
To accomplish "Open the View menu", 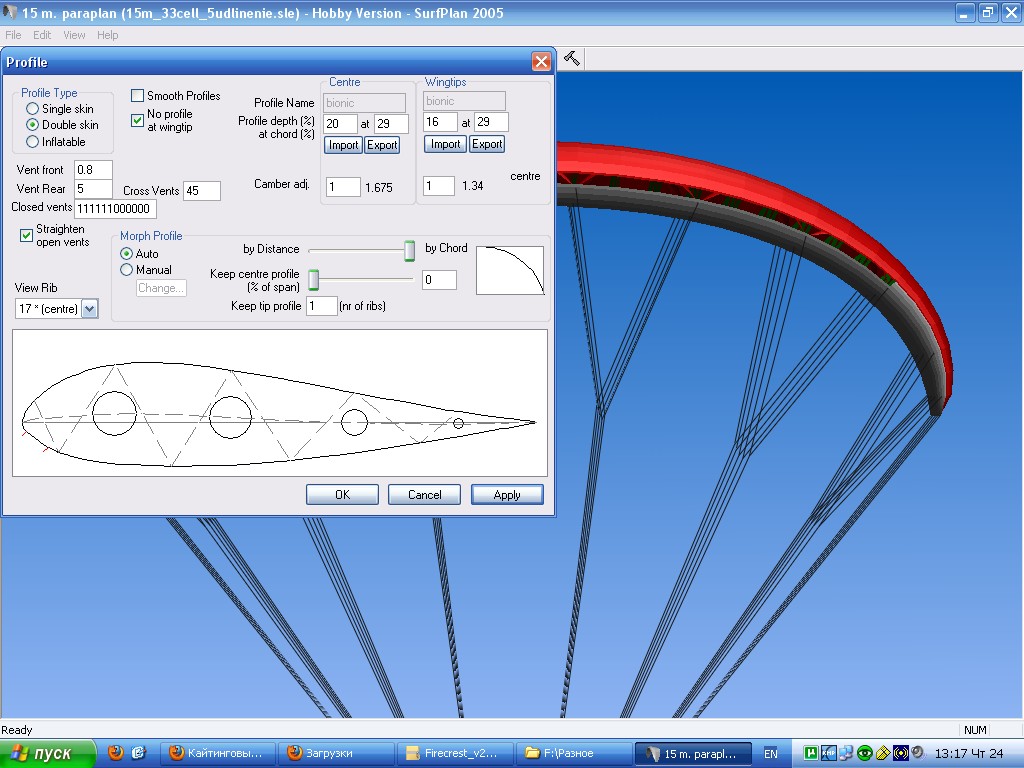I will [x=74, y=35].
